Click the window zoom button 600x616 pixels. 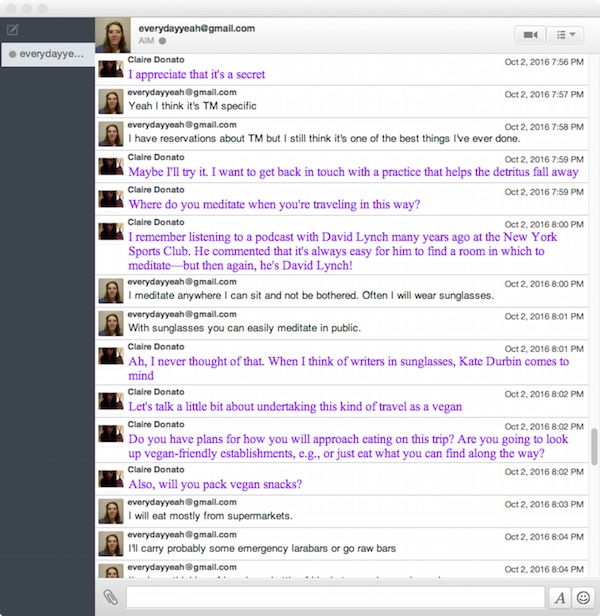(42, 8)
